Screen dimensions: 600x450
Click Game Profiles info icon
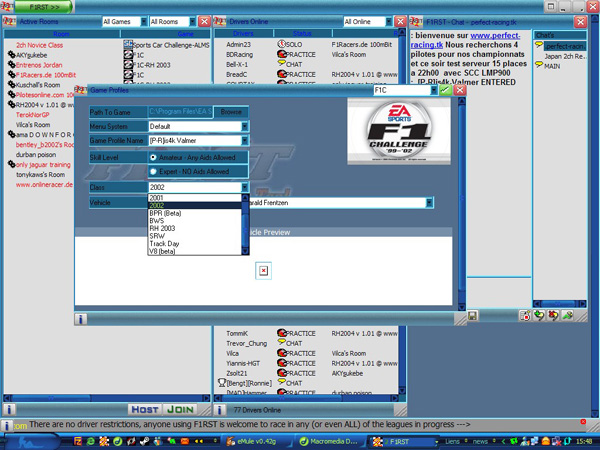click(80, 319)
